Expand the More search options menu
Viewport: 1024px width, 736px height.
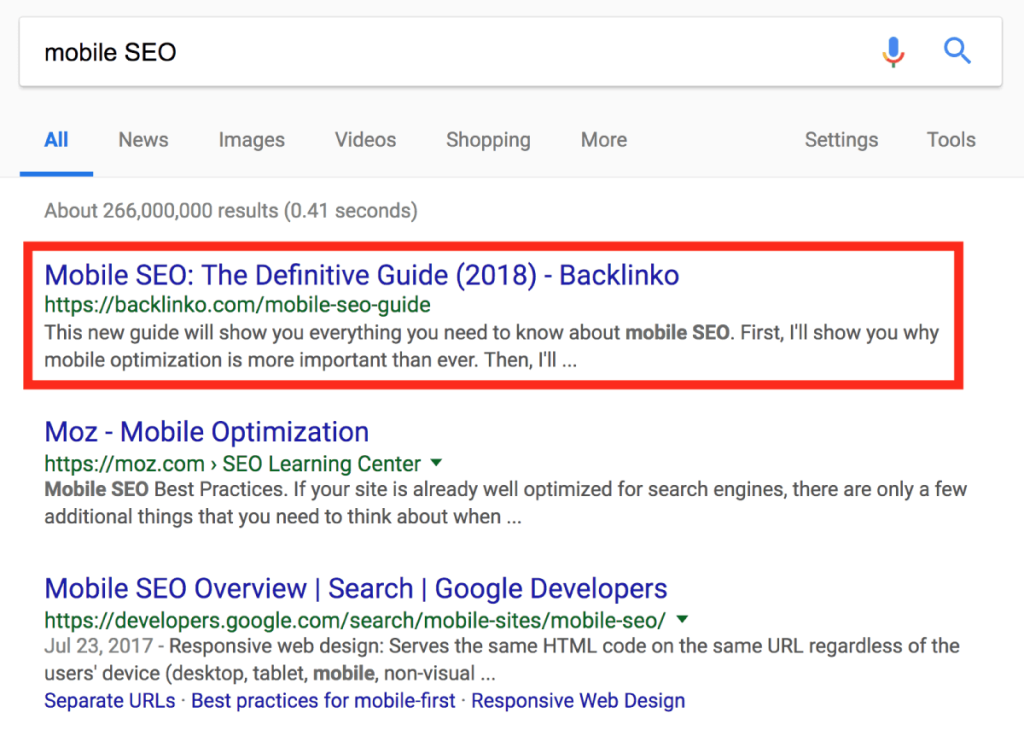(603, 140)
